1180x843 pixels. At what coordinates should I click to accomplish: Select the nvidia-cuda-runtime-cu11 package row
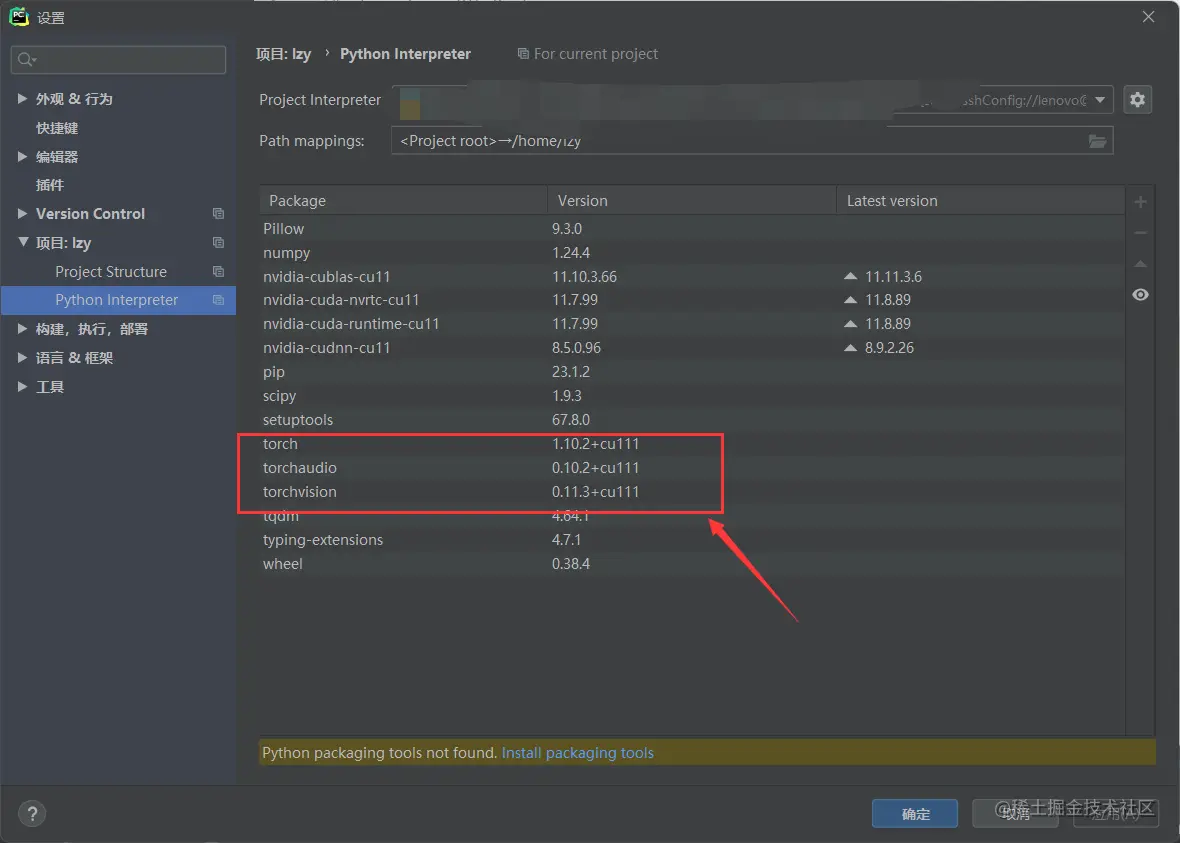tap(692, 324)
